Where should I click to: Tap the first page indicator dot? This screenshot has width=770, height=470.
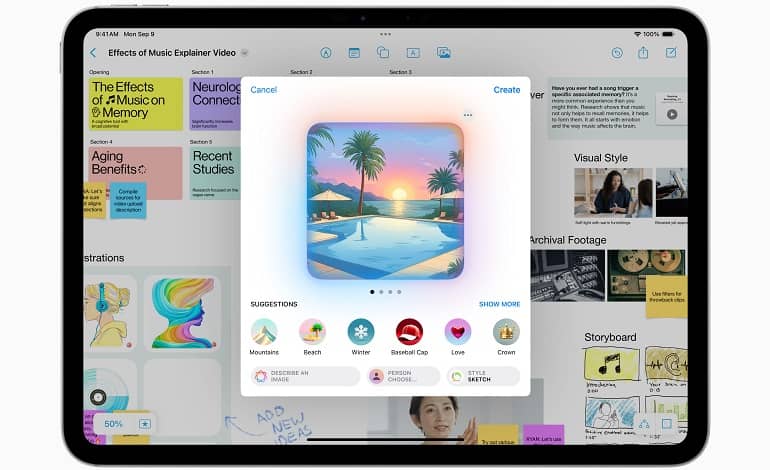click(372, 292)
